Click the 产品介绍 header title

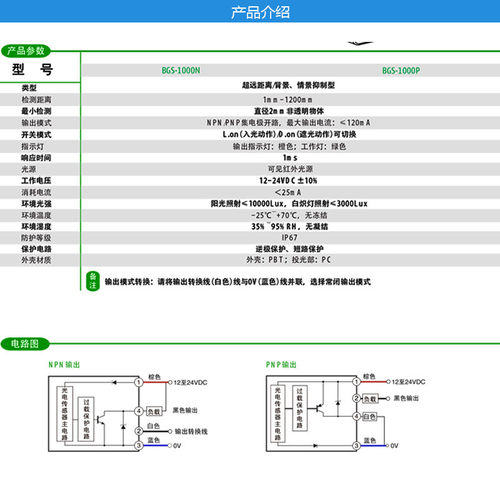click(x=260, y=12)
